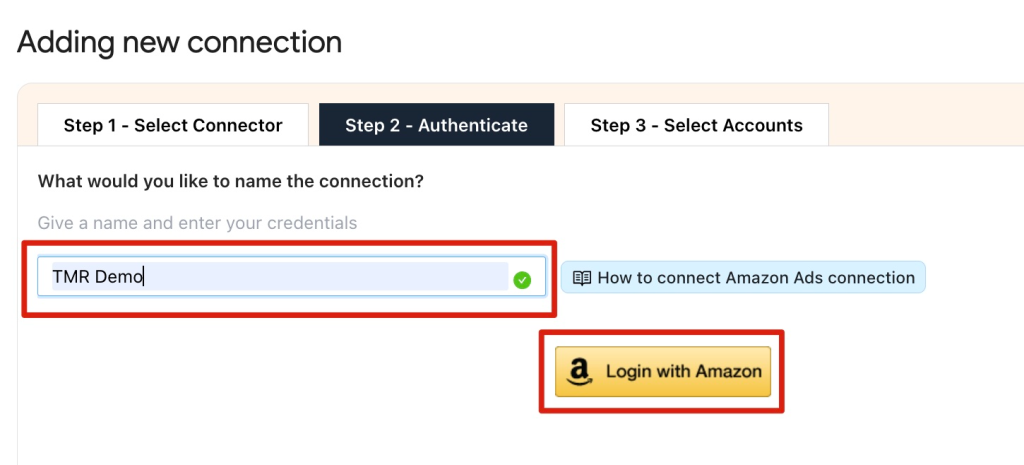Click the What would you like to name label
Viewport: 1024px width, 465px height.
(230, 182)
